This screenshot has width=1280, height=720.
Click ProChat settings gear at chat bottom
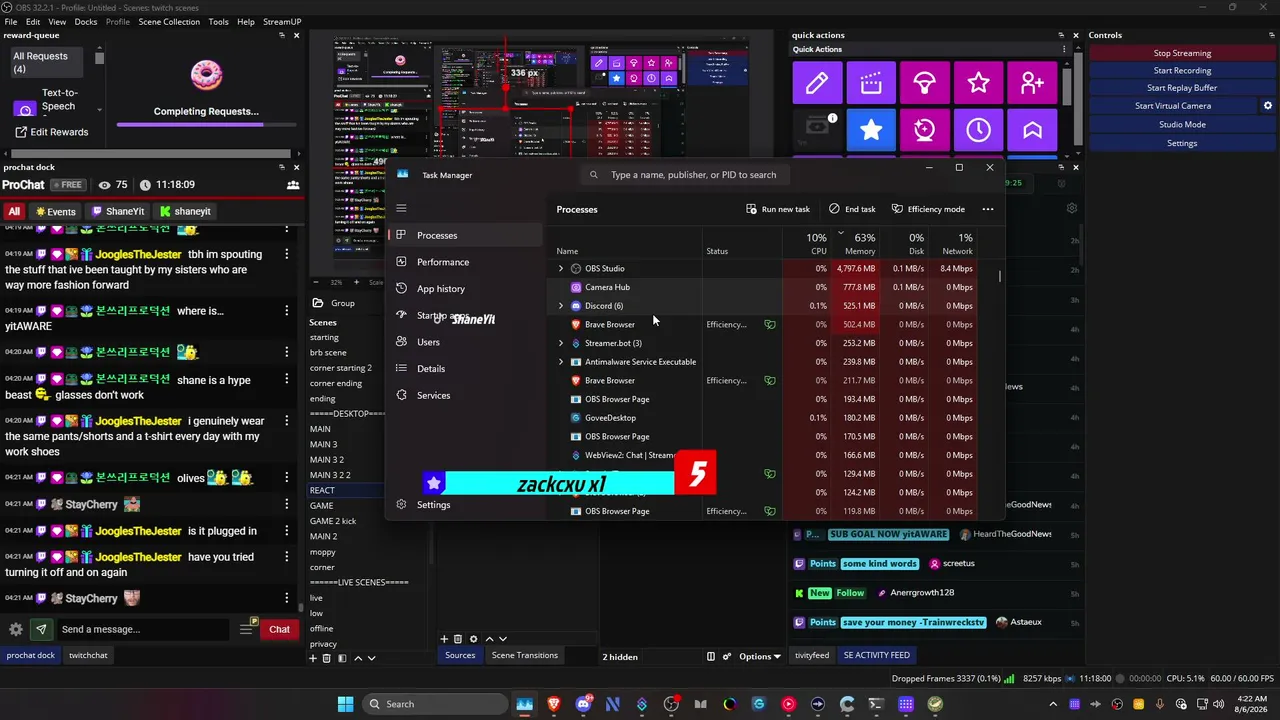pyautogui.click(x=16, y=629)
